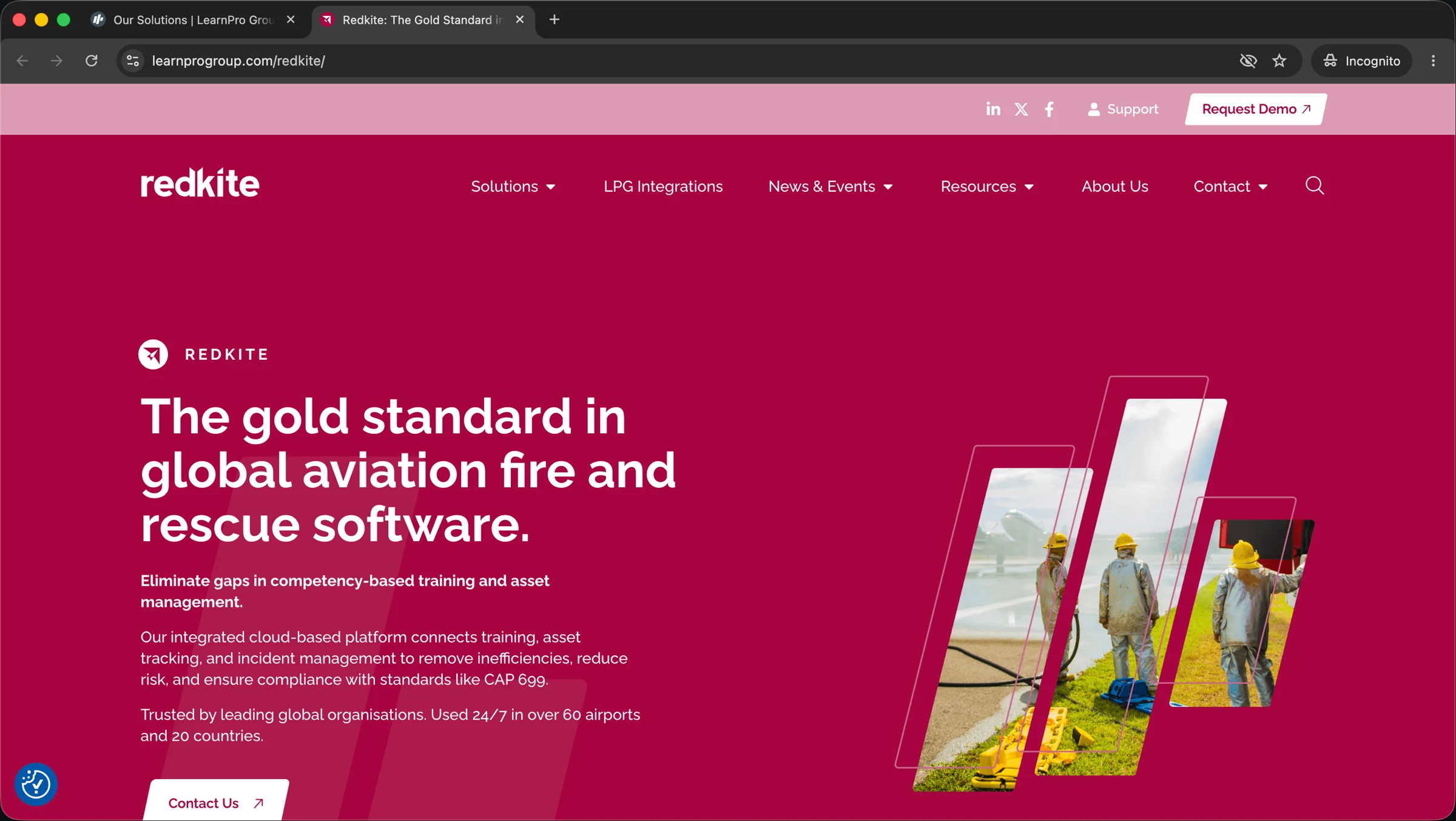Screen dimensions: 1456x821
Task: Expand the Resources dropdown menu
Action: pos(987,186)
